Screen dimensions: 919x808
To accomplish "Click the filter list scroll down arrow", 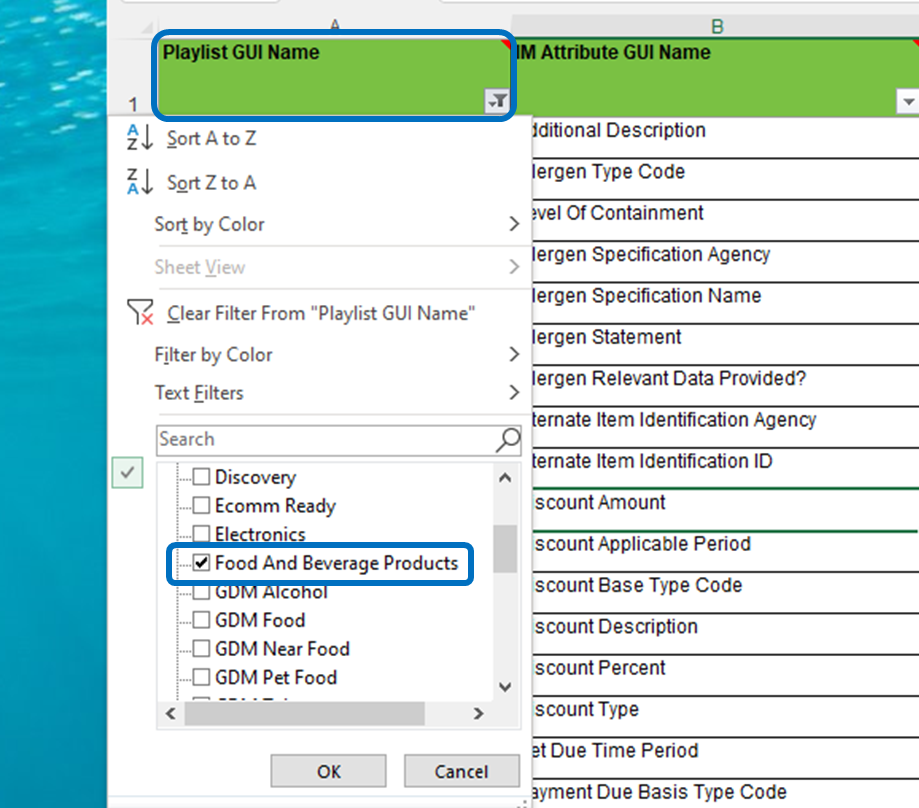I will [505, 687].
